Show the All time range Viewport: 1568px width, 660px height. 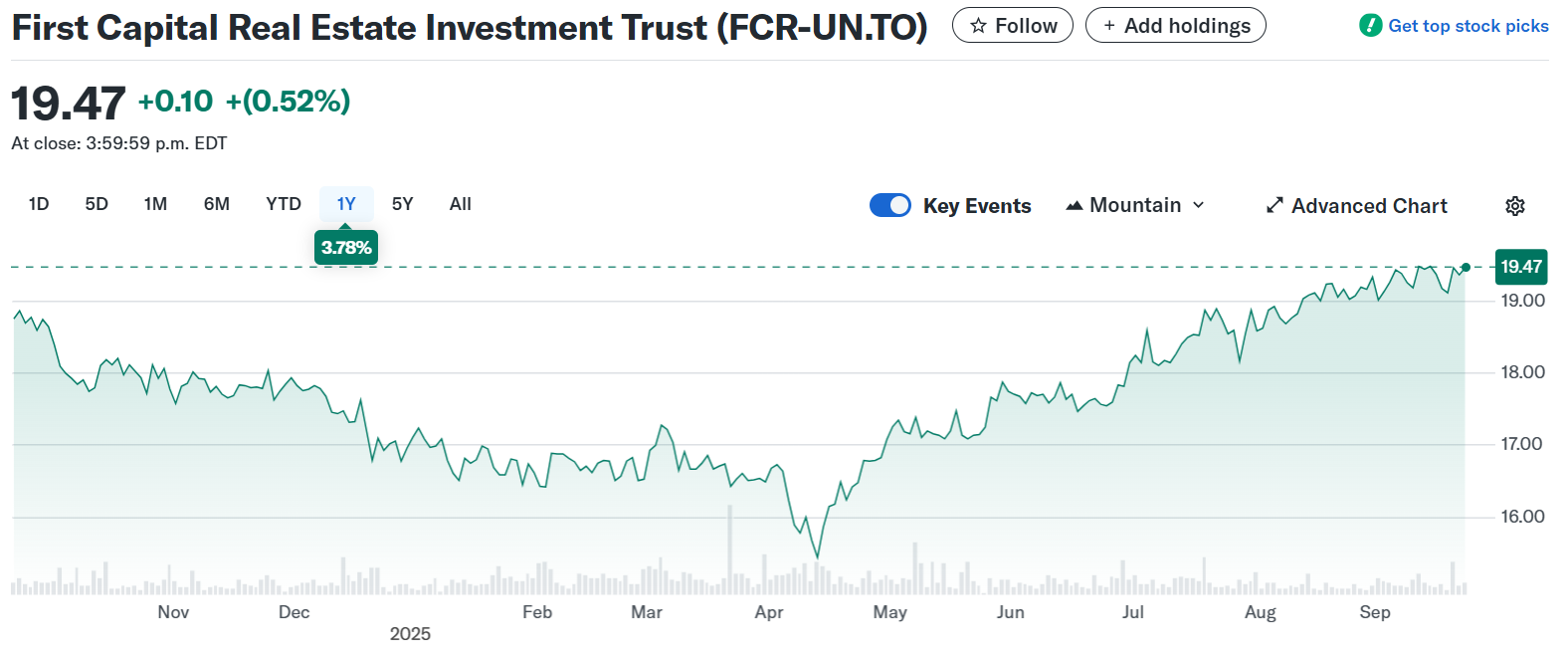[461, 204]
